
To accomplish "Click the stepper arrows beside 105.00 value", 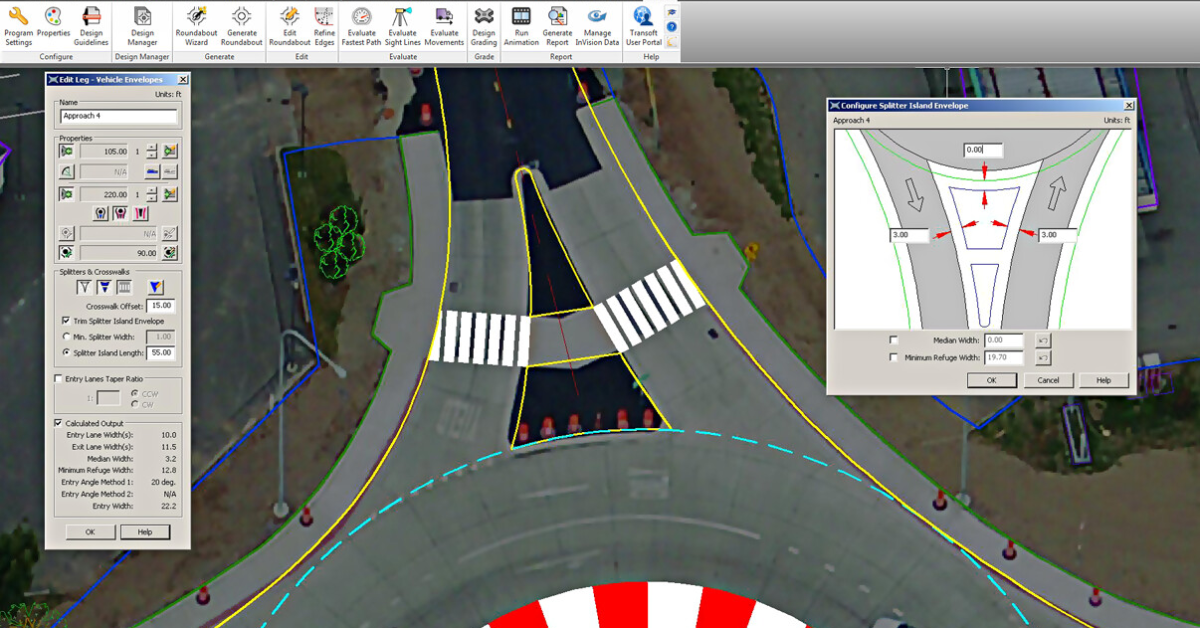I will point(151,151).
